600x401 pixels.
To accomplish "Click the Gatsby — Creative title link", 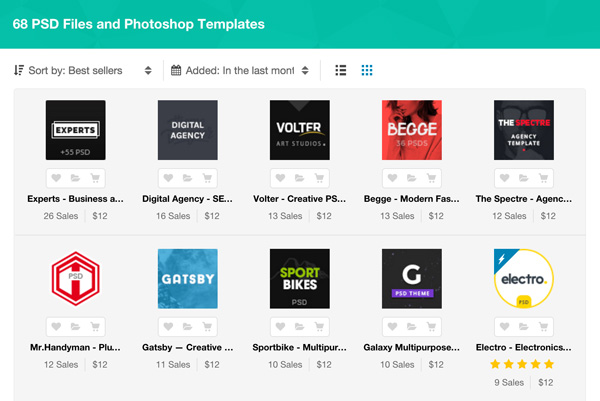I will pyautogui.click(x=188, y=347).
